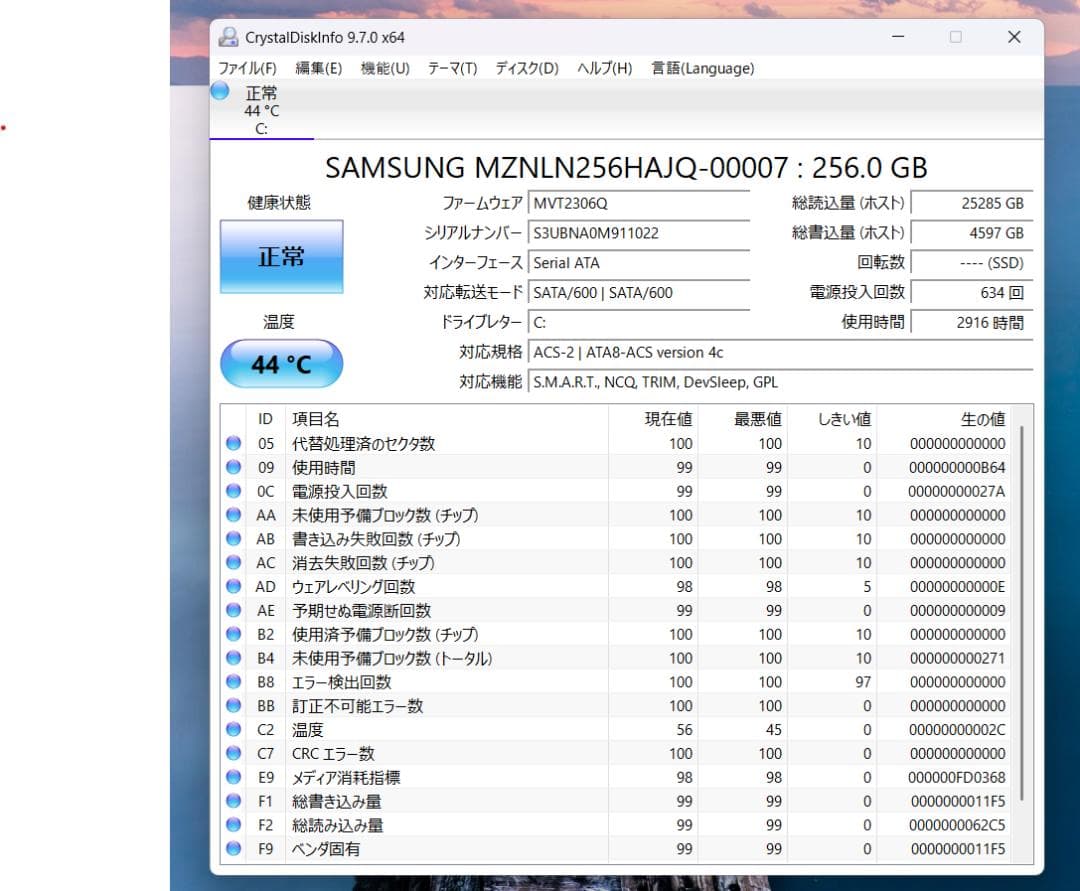Click the blue circle above the 正常 label
1080x891 pixels.
click(219, 91)
